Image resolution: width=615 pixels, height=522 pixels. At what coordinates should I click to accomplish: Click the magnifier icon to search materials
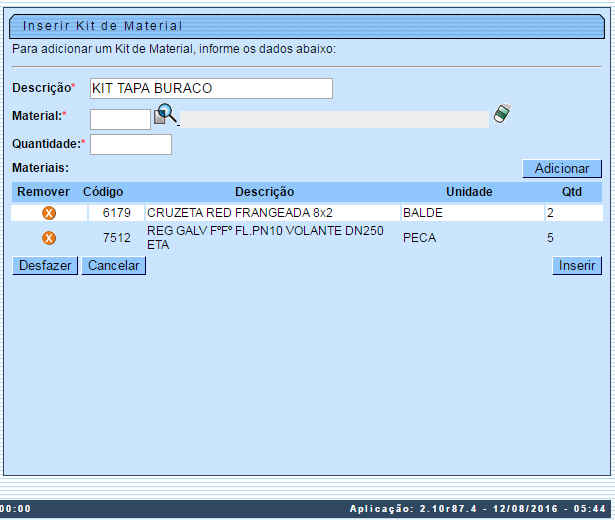coord(166,116)
